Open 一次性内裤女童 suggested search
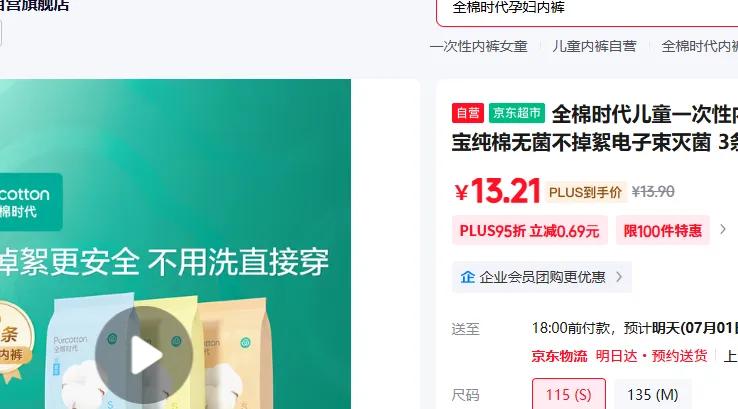Screen dimensions: 738x409 point(478,46)
